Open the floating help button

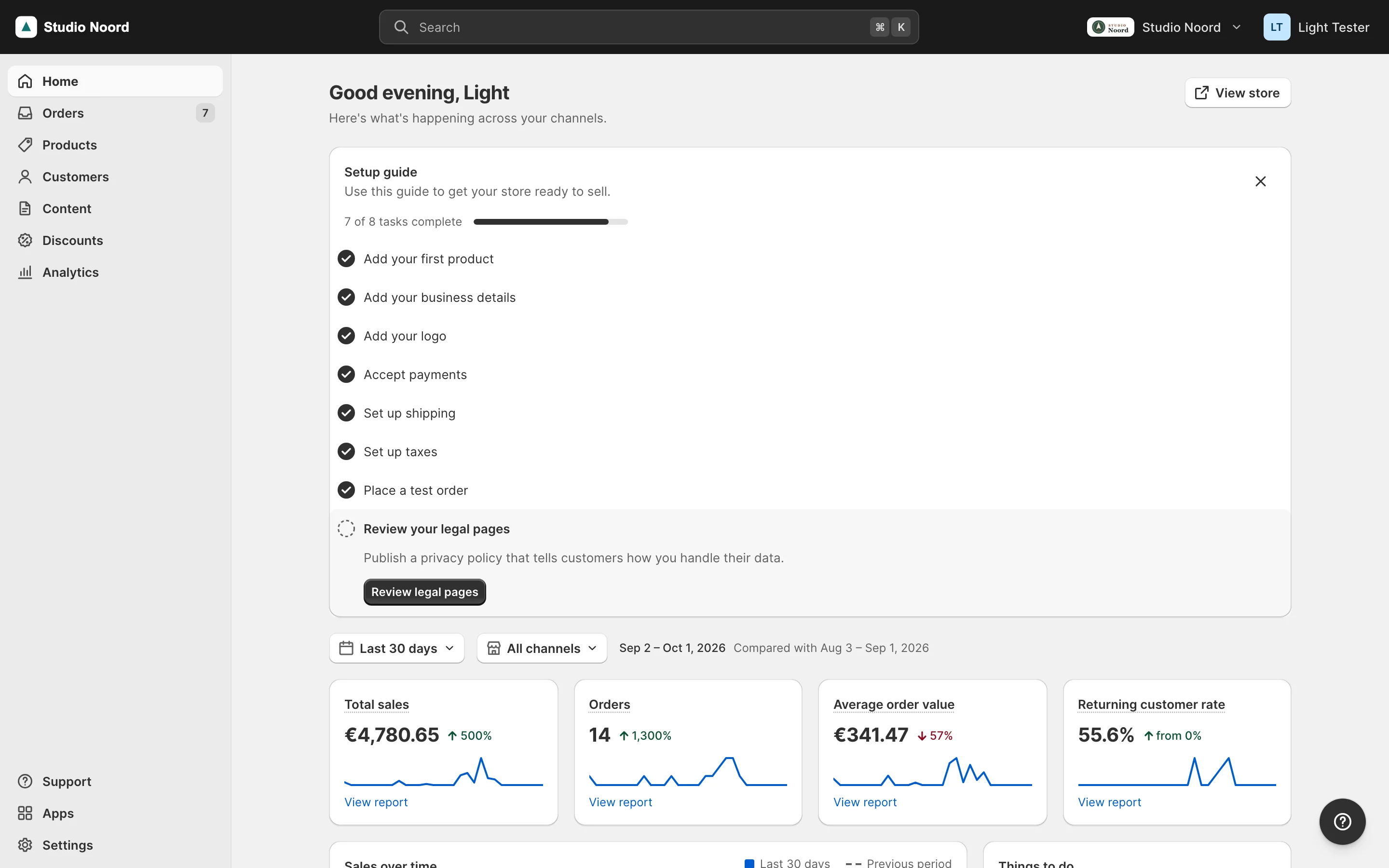1342,822
